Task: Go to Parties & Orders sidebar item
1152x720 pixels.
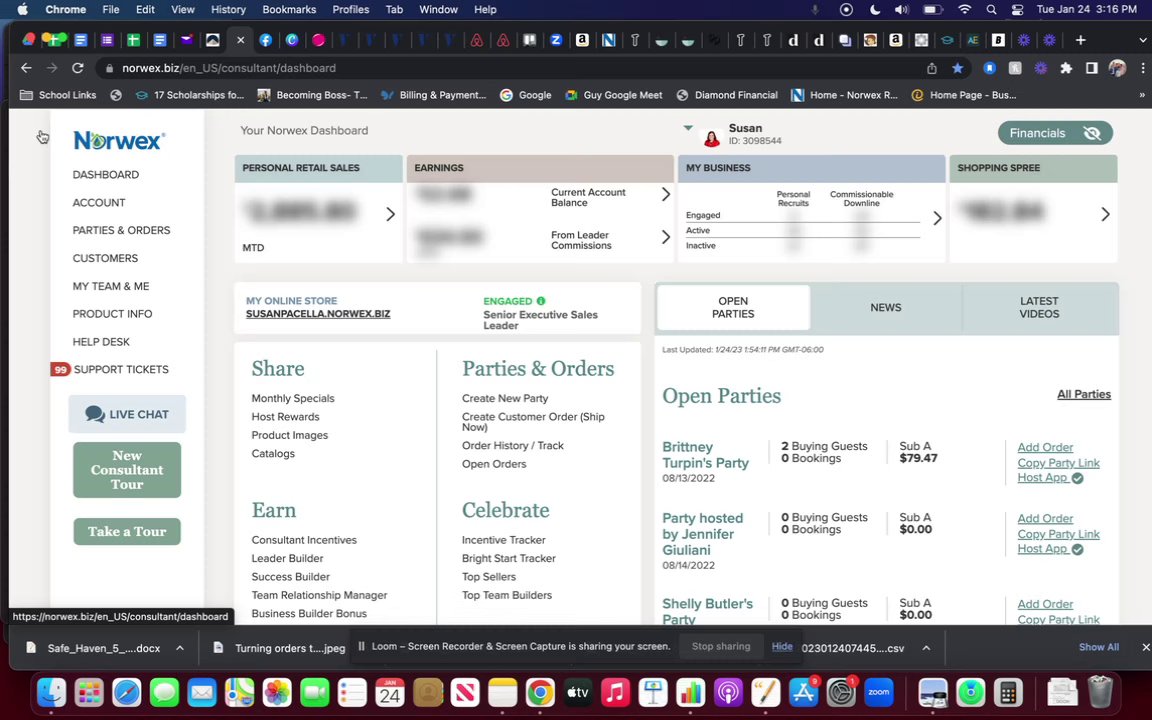Action: [x=121, y=230]
